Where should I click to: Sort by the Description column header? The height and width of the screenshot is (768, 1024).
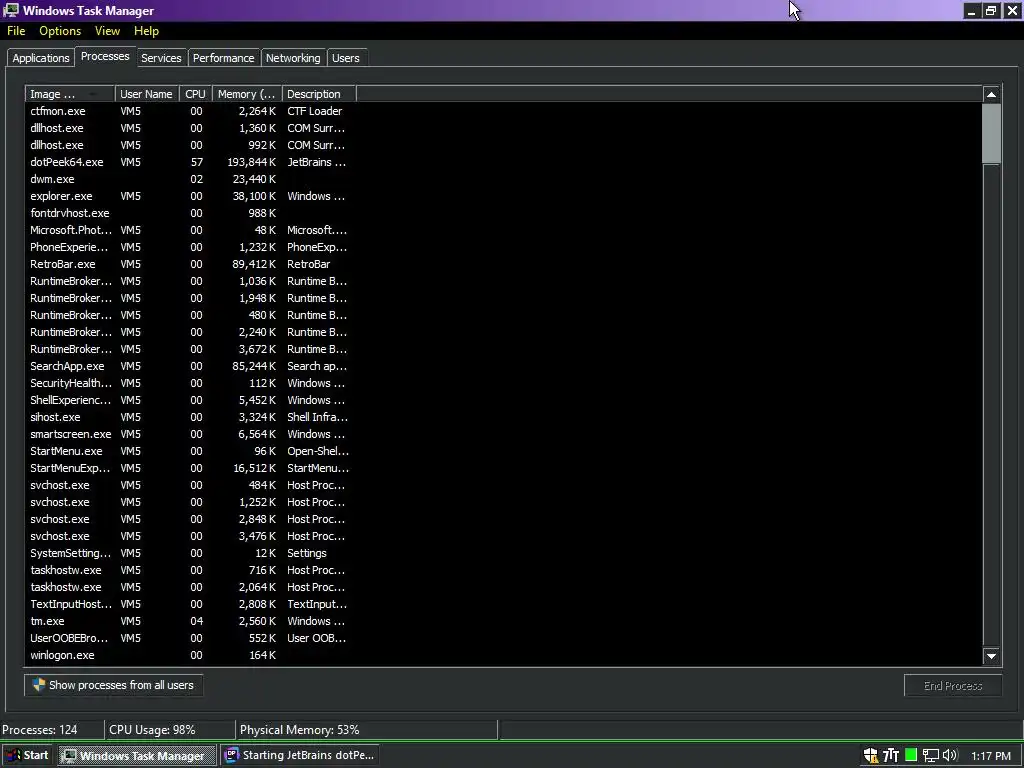(319, 94)
